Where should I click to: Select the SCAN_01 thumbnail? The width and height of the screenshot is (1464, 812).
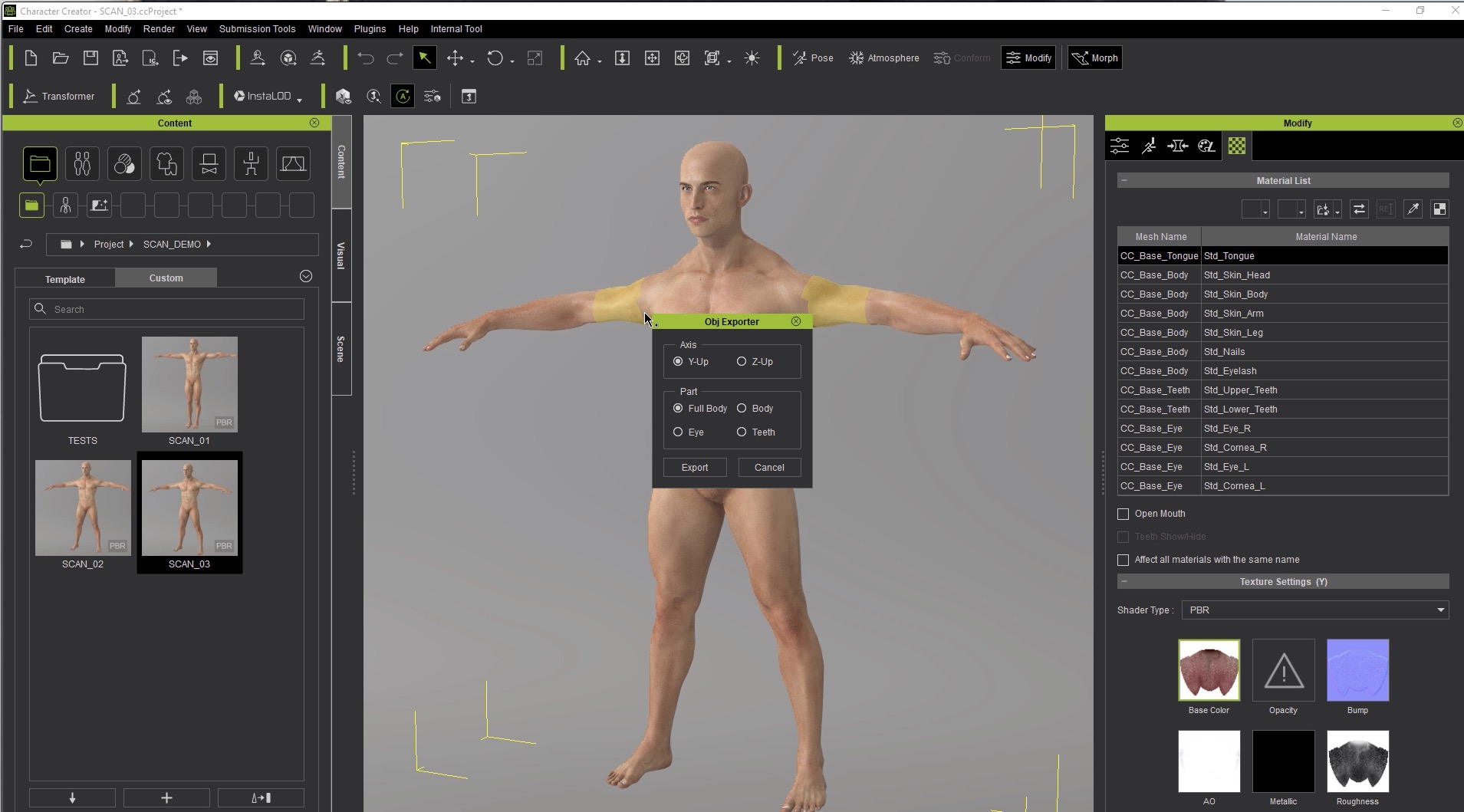[x=189, y=385]
